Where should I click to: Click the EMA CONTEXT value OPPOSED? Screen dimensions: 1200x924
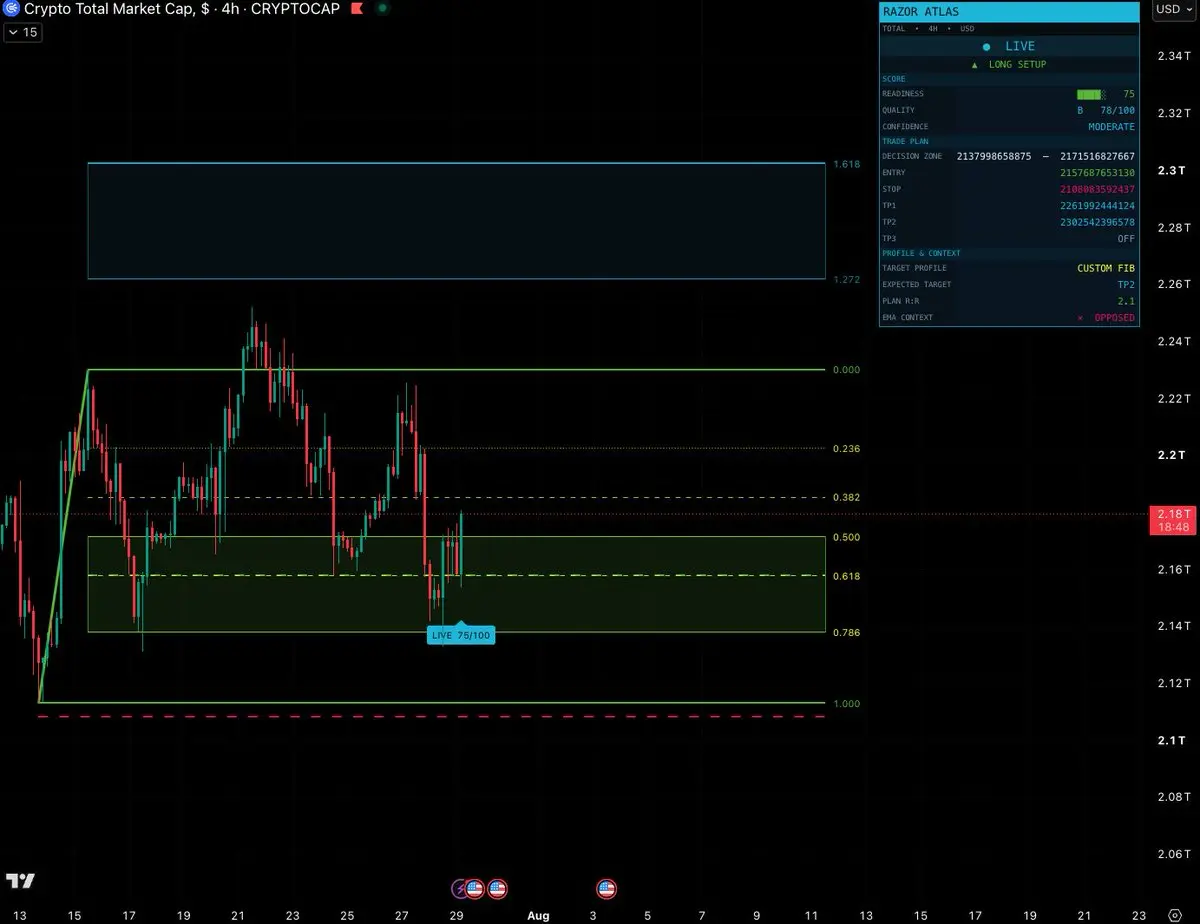coord(1114,318)
